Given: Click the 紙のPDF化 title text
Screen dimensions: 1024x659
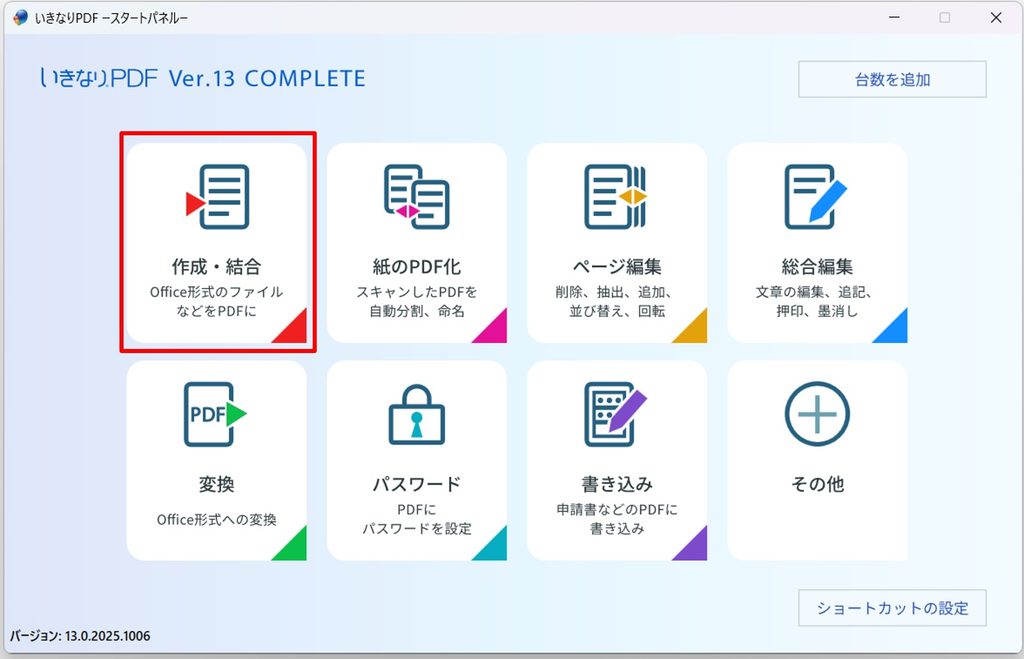Looking at the screenshot, I should 417,266.
